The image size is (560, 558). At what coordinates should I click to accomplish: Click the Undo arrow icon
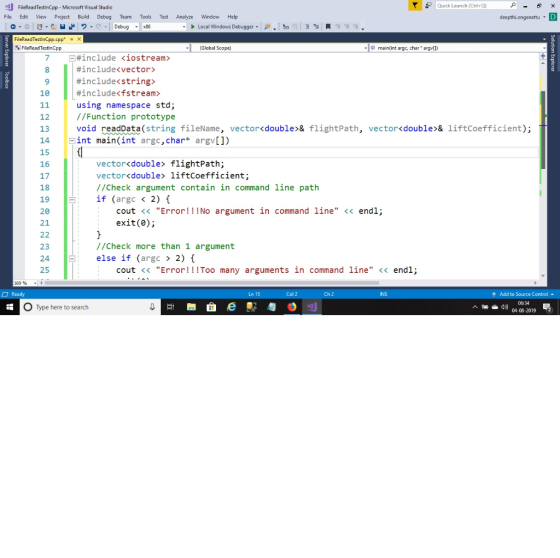click(84, 27)
